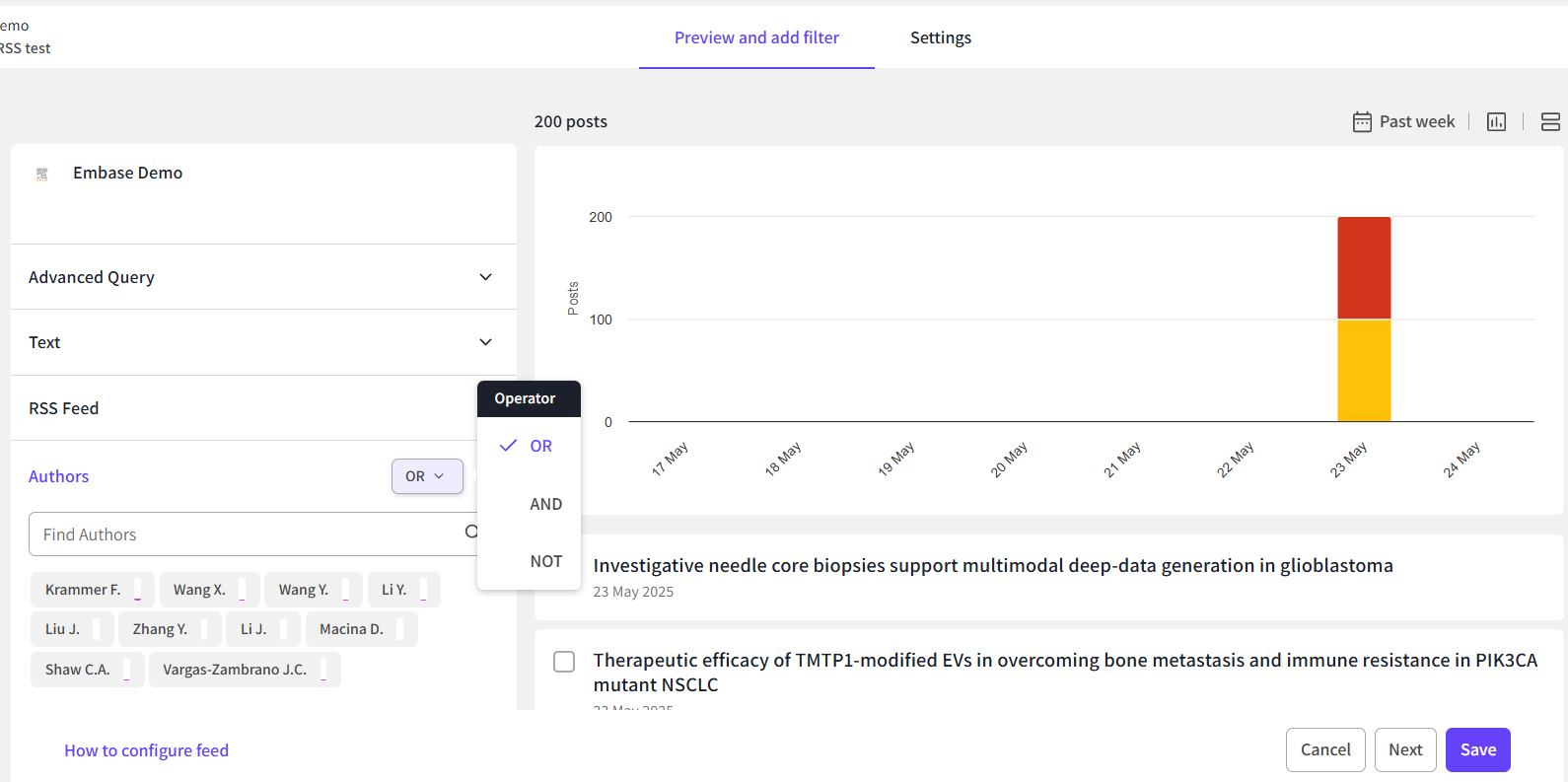Viewport: 1568px width, 782px height.
Task: Click the remove icon on Macina D. chip
Action: coord(400,629)
